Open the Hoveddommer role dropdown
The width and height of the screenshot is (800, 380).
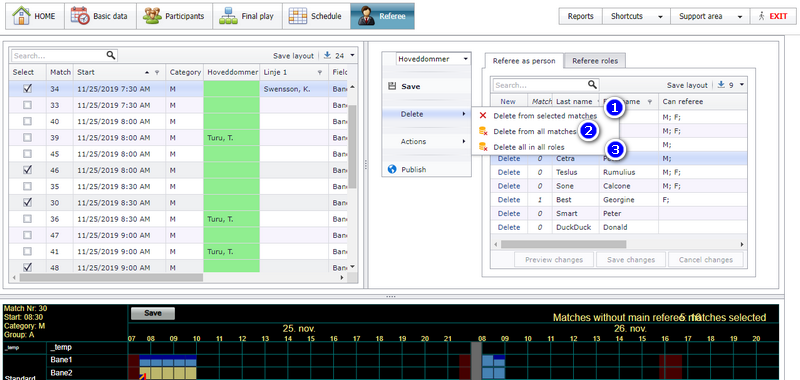click(465, 59)
